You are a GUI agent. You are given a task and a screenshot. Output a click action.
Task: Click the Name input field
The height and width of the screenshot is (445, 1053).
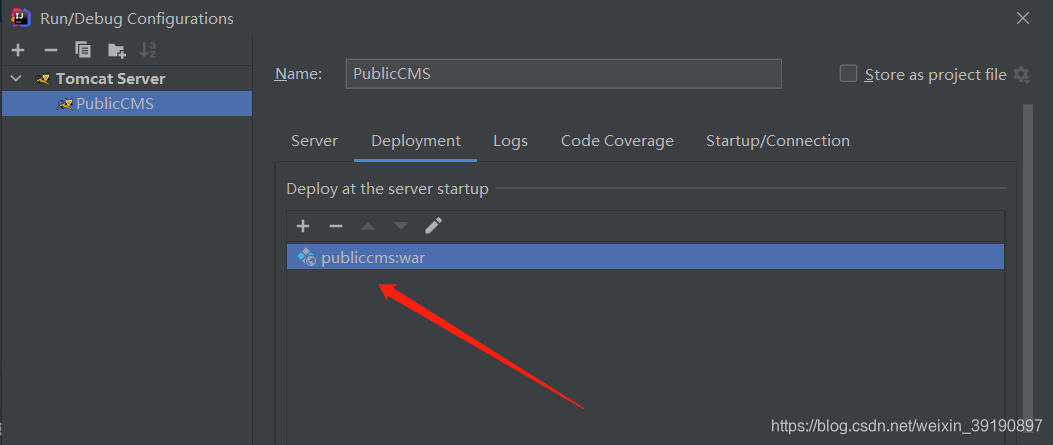click(x=563, y=74)
